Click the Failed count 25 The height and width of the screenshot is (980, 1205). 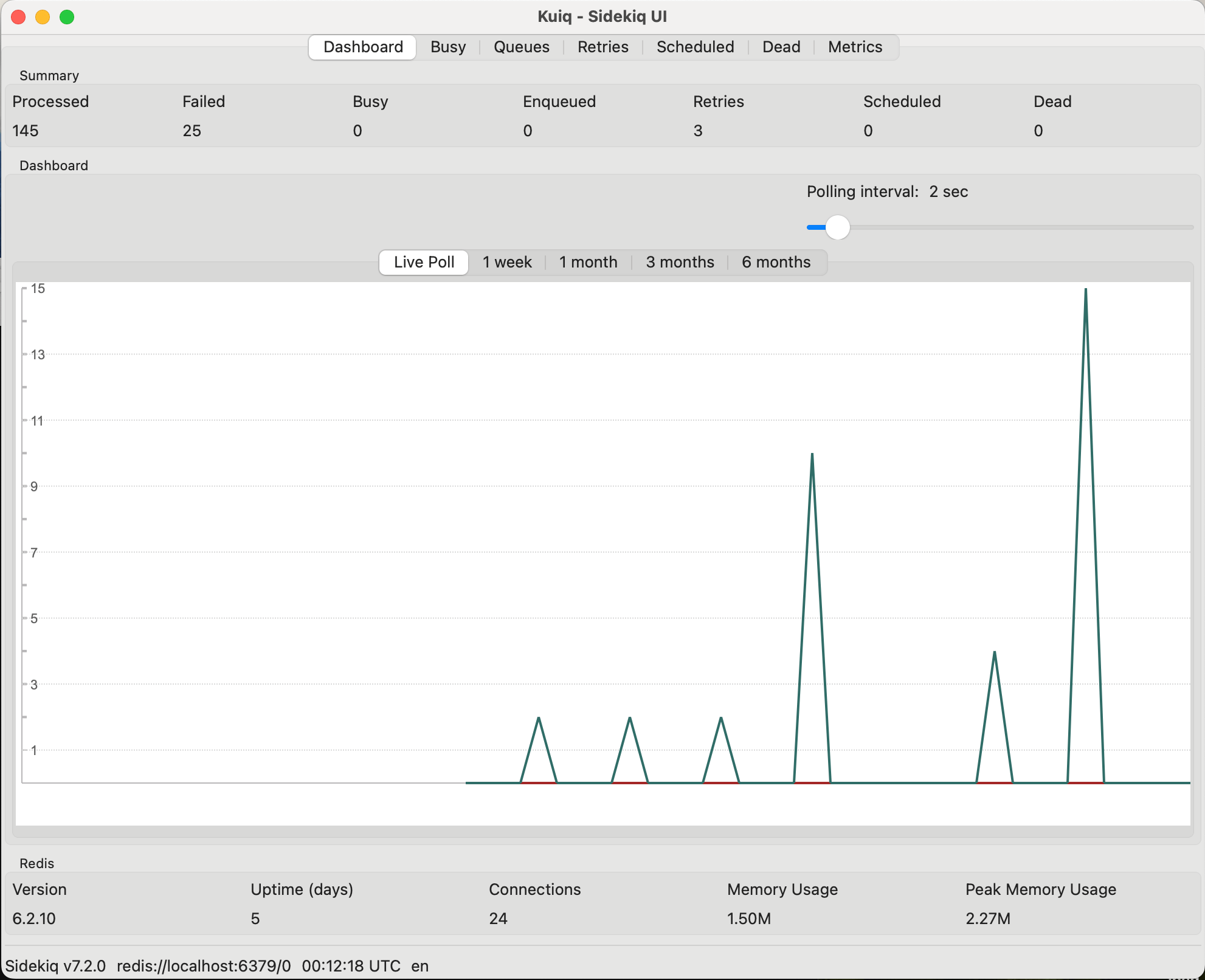pyautogui.click(x=192, y=131)
